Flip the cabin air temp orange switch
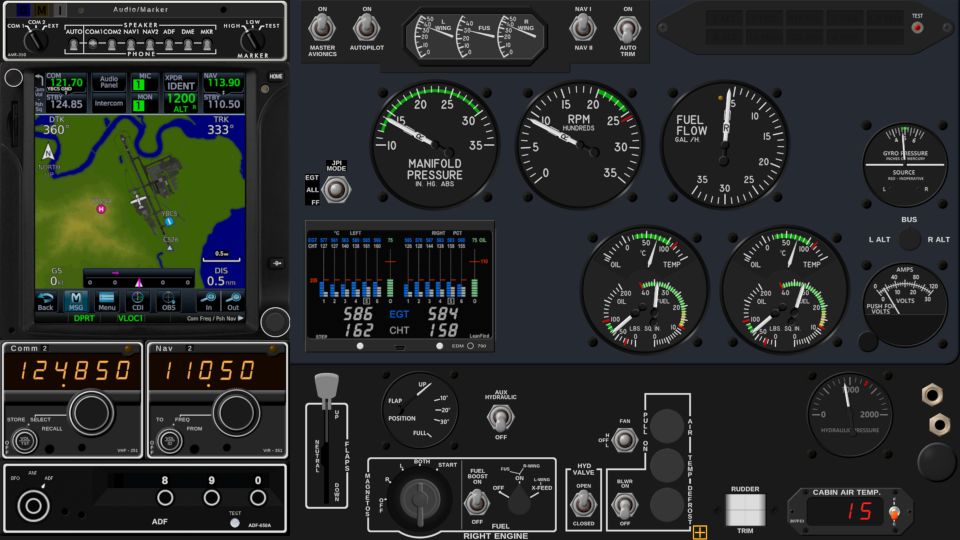 (894, 511)
